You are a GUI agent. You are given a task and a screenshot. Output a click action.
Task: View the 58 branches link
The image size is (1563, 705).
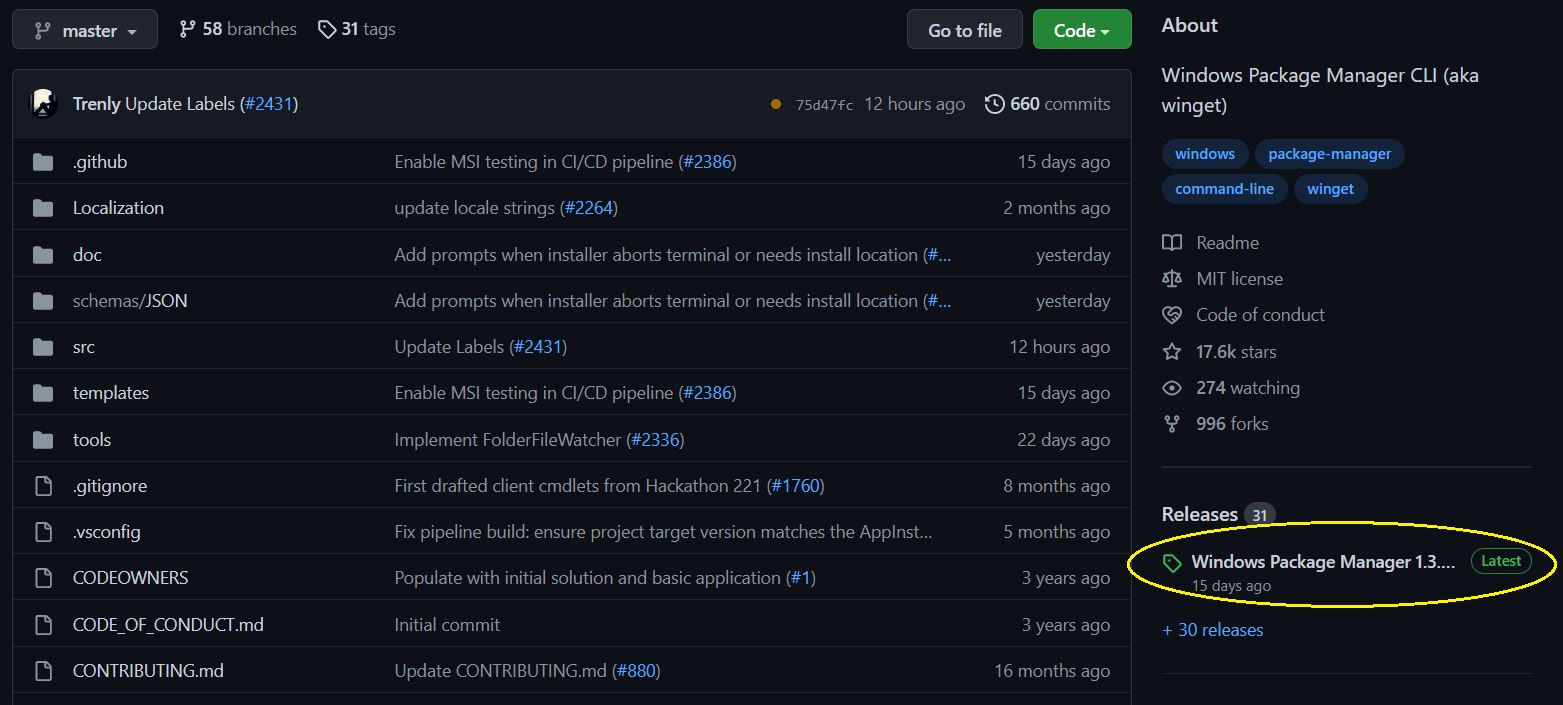(238, 29)
